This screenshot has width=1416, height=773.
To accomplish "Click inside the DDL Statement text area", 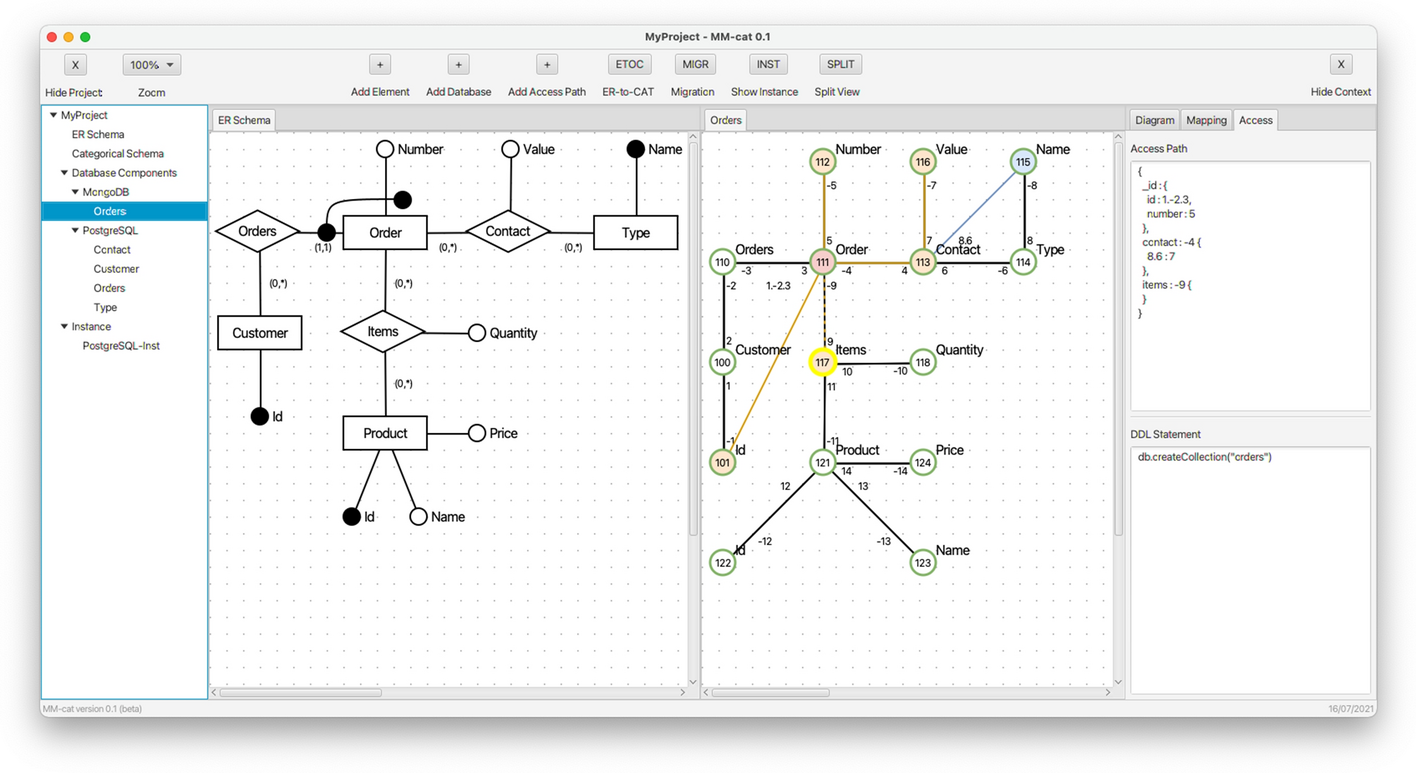I will 1250,570.
